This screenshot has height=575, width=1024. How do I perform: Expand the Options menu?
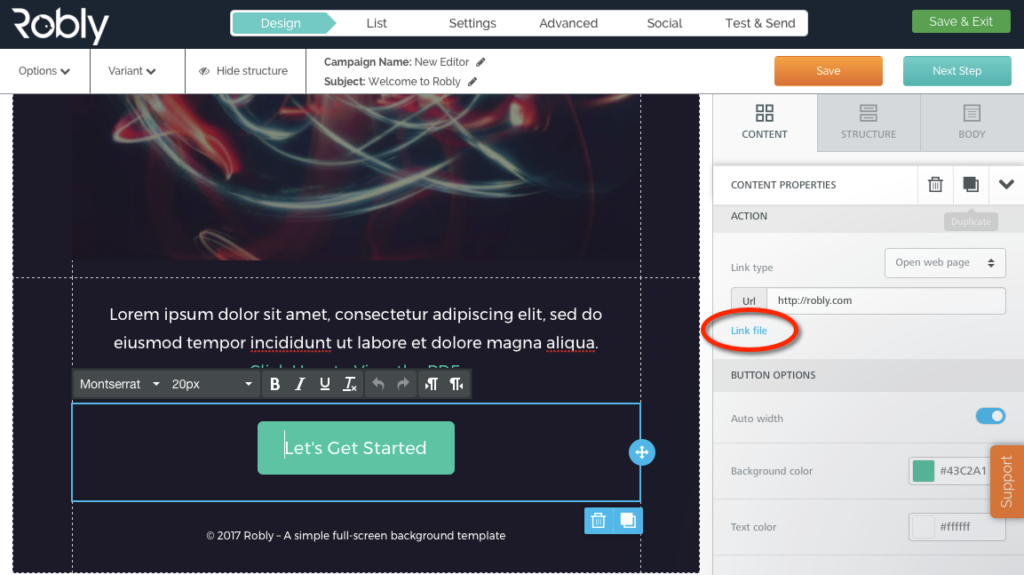[44, 71]
